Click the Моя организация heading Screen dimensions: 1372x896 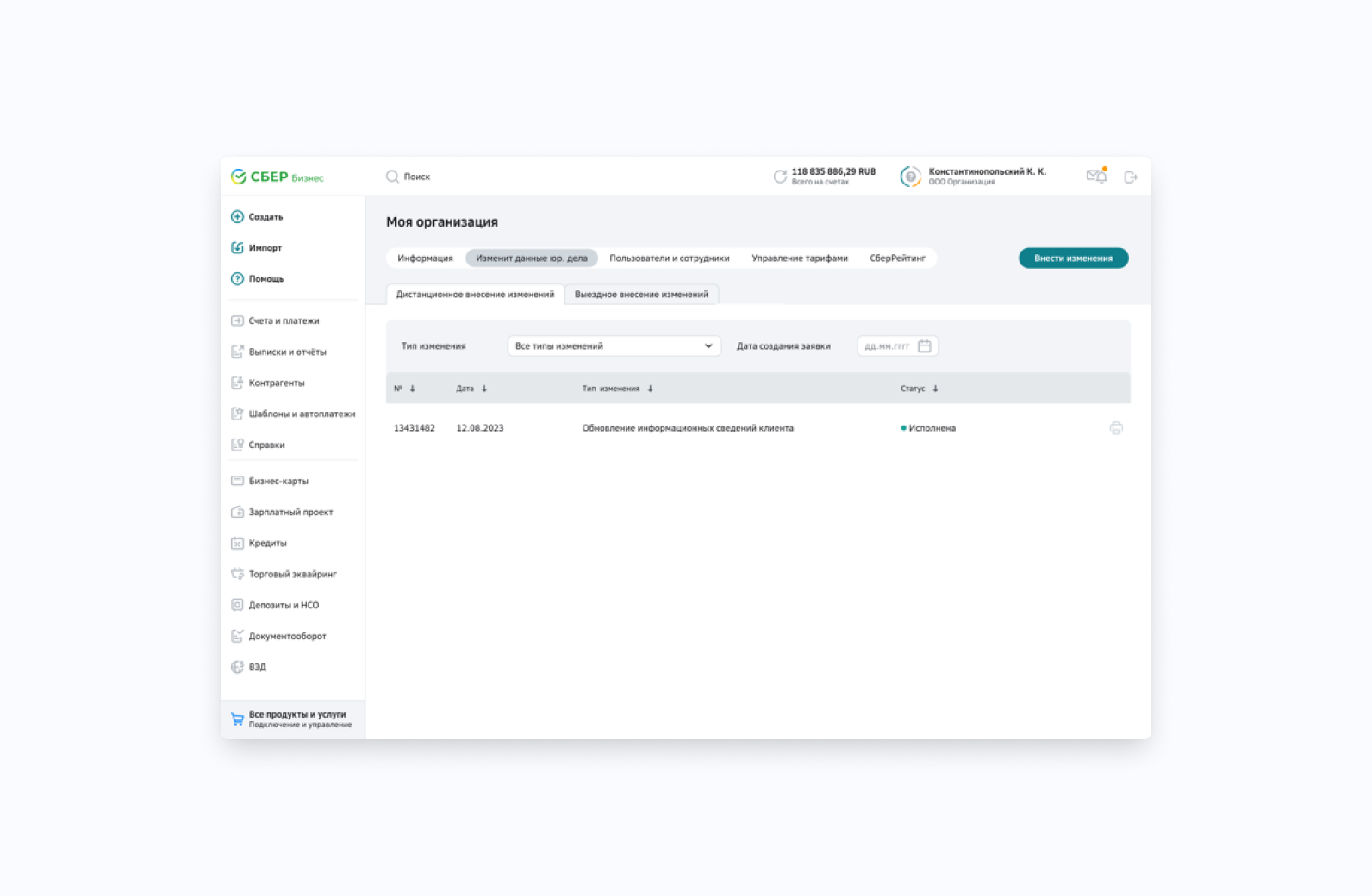tap(442, 221)
